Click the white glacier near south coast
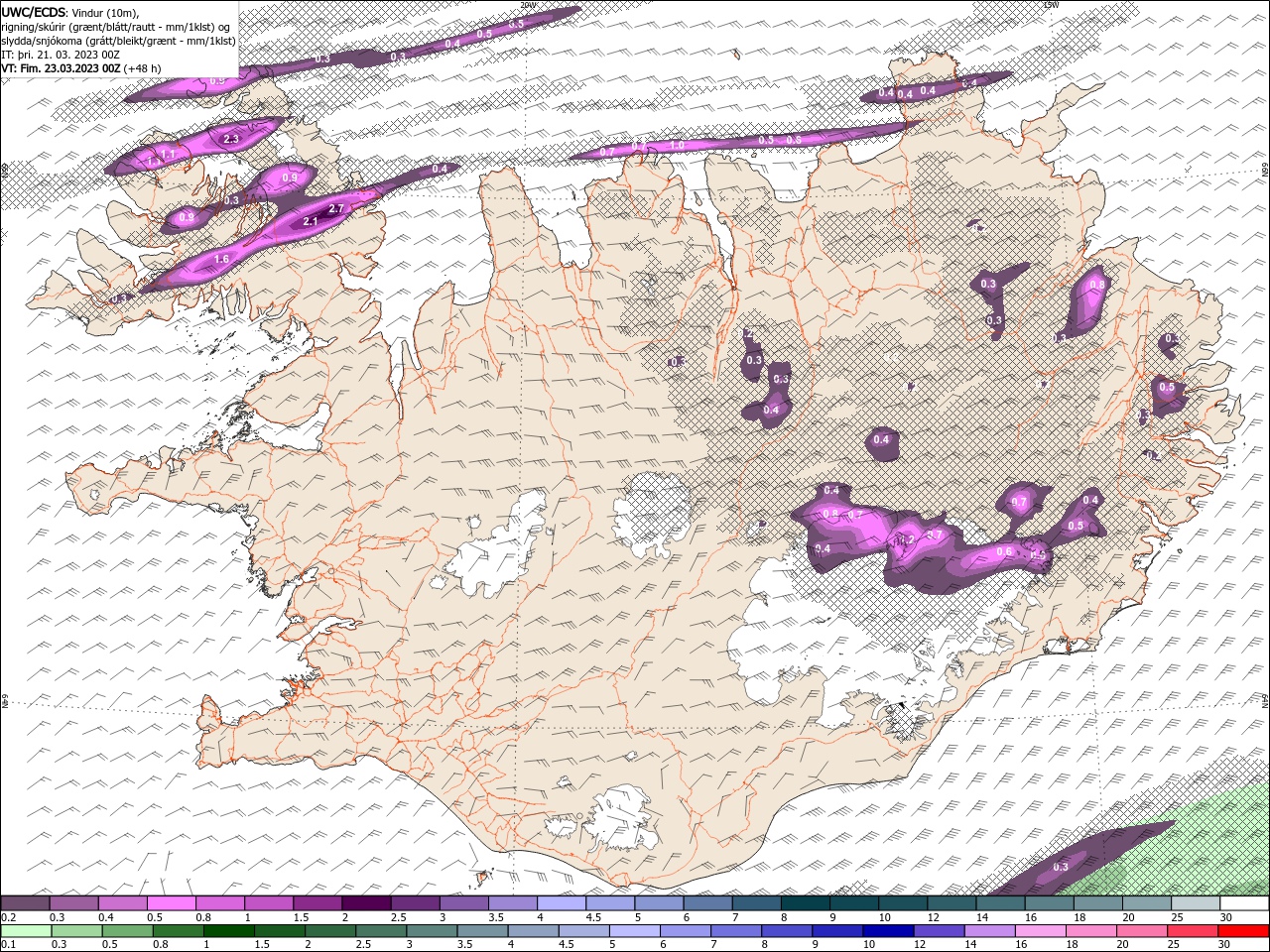 [620, 820]
